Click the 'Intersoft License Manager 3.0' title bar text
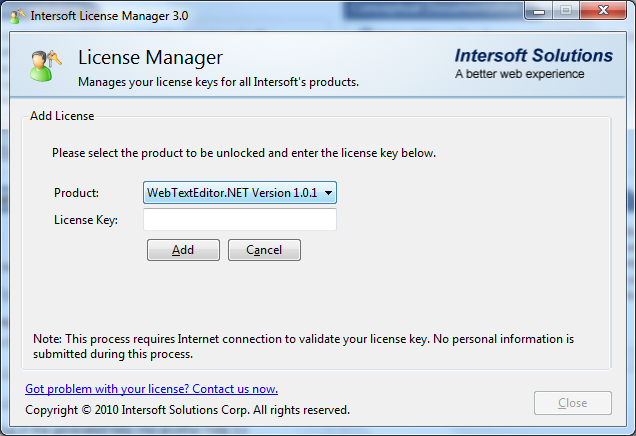The height and width of the screenshot is (436, 636). [x=109, y=16]
